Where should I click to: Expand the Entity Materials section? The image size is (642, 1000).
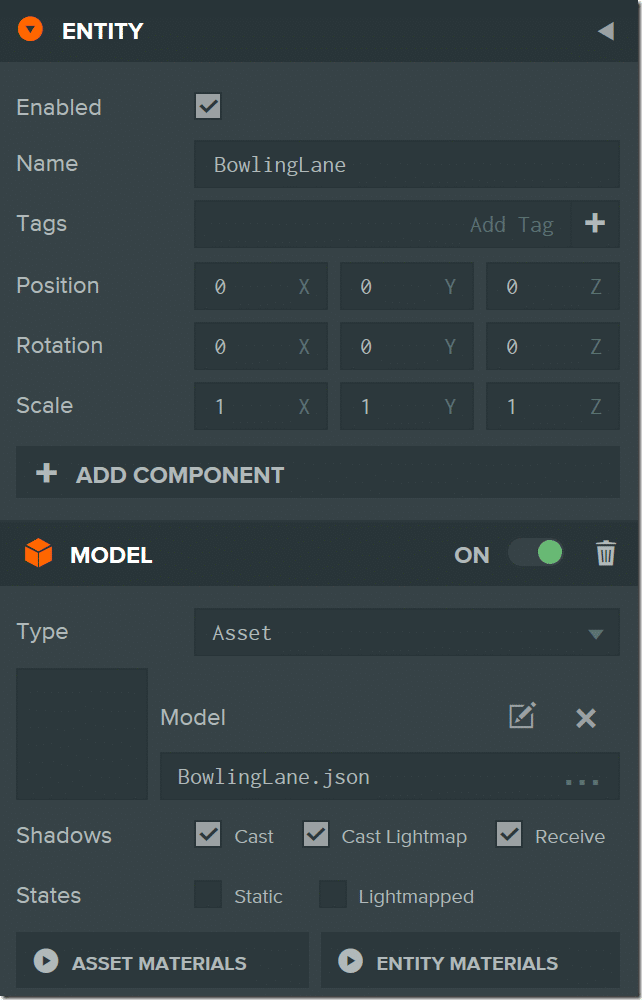[x=471, y=960]
